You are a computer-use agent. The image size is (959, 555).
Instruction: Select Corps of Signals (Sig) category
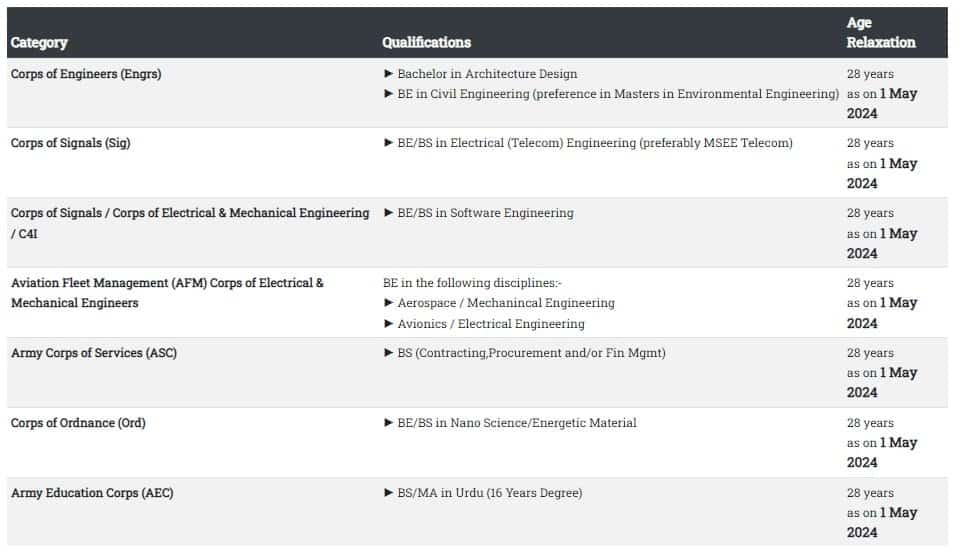click(70, 143)
